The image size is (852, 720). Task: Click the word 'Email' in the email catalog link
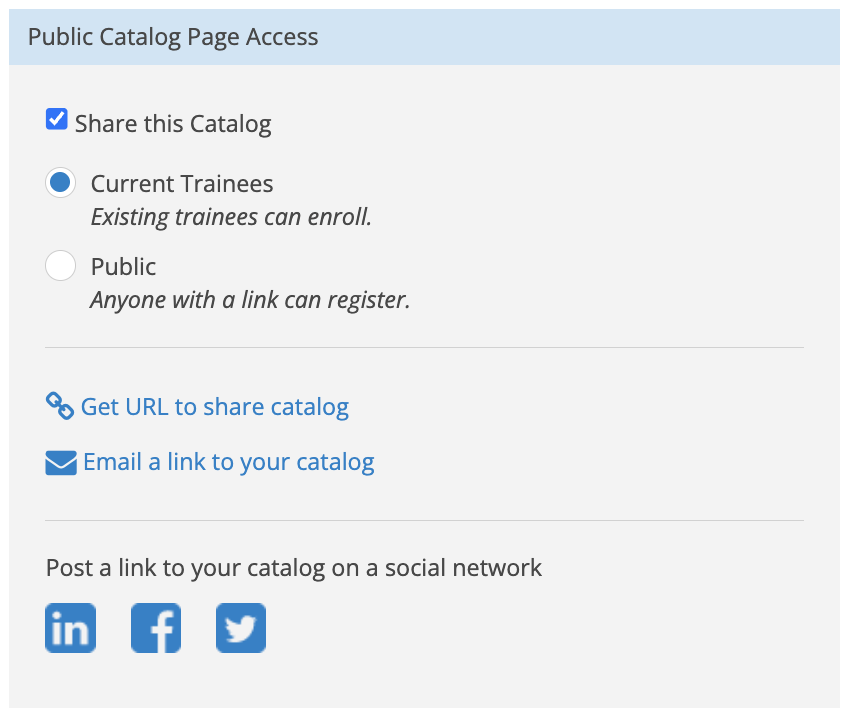pos(112,462)
